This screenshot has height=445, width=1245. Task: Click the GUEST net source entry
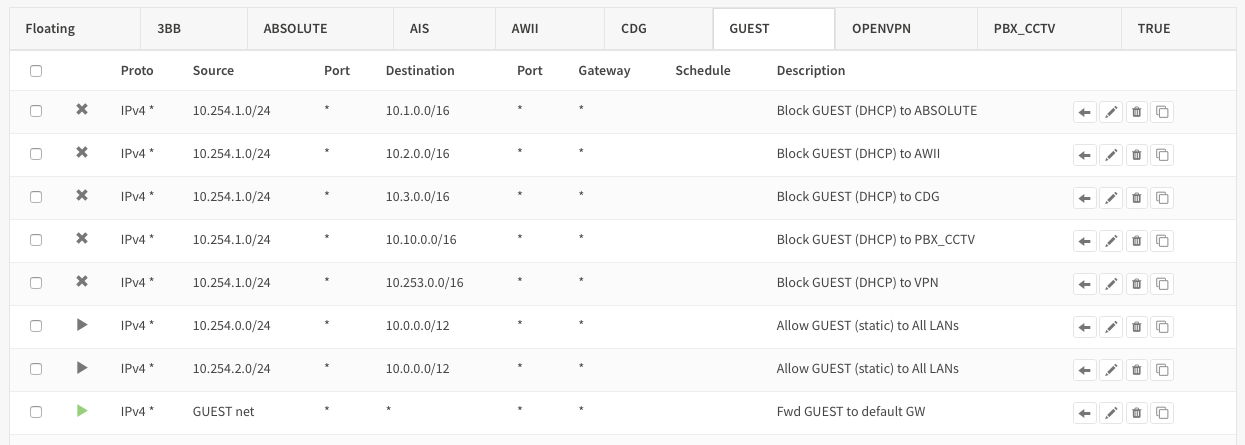click(223, 411)
